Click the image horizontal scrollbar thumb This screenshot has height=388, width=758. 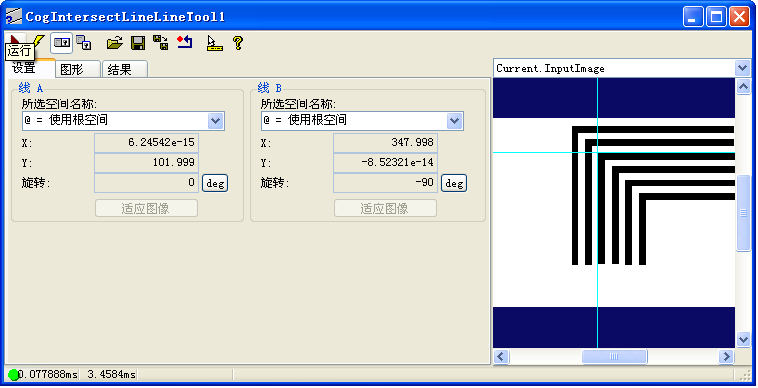pyautogui.click(x=614, y=357)
